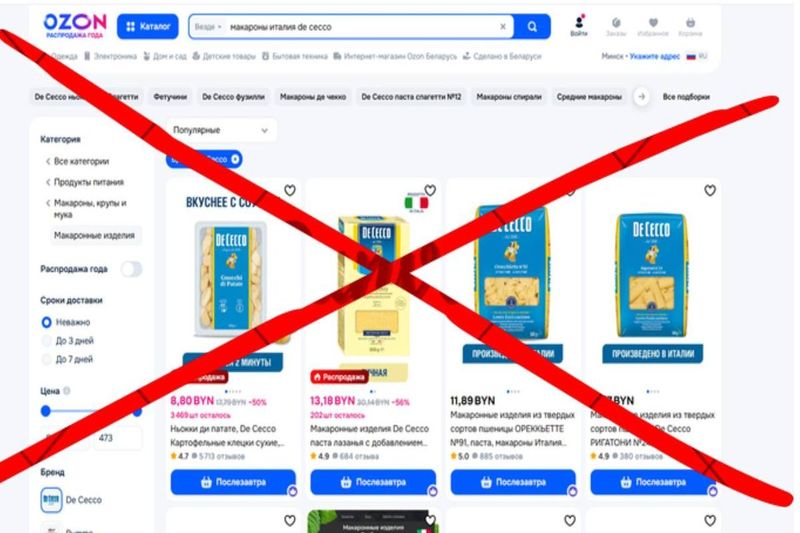Select the Неважно delivery radio option
Viewport: 800px width, 533px height.
(46, 322)
